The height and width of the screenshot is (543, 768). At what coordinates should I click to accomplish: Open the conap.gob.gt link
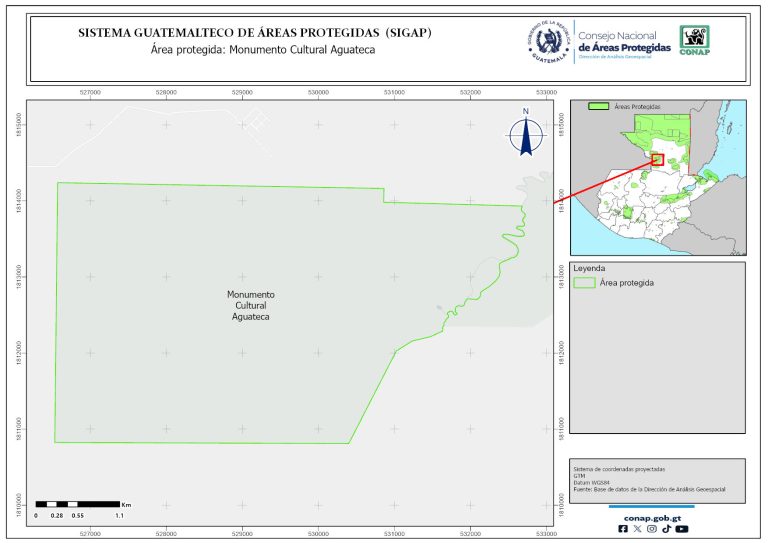[x=652, y=516]
